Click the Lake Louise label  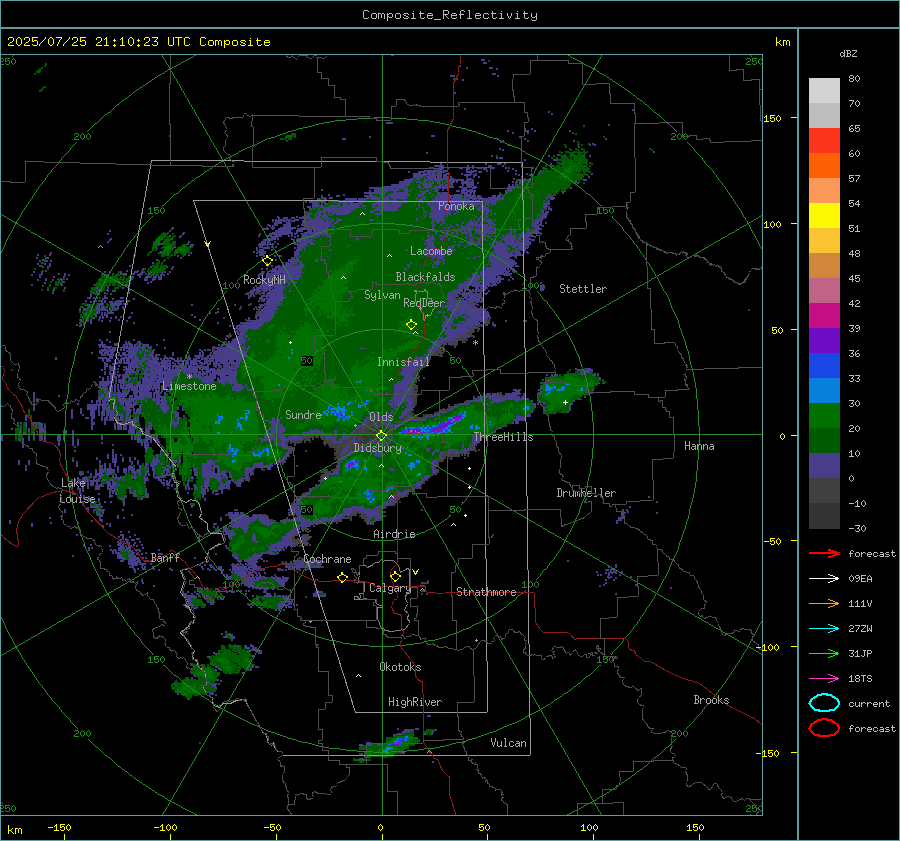[77, 491]
